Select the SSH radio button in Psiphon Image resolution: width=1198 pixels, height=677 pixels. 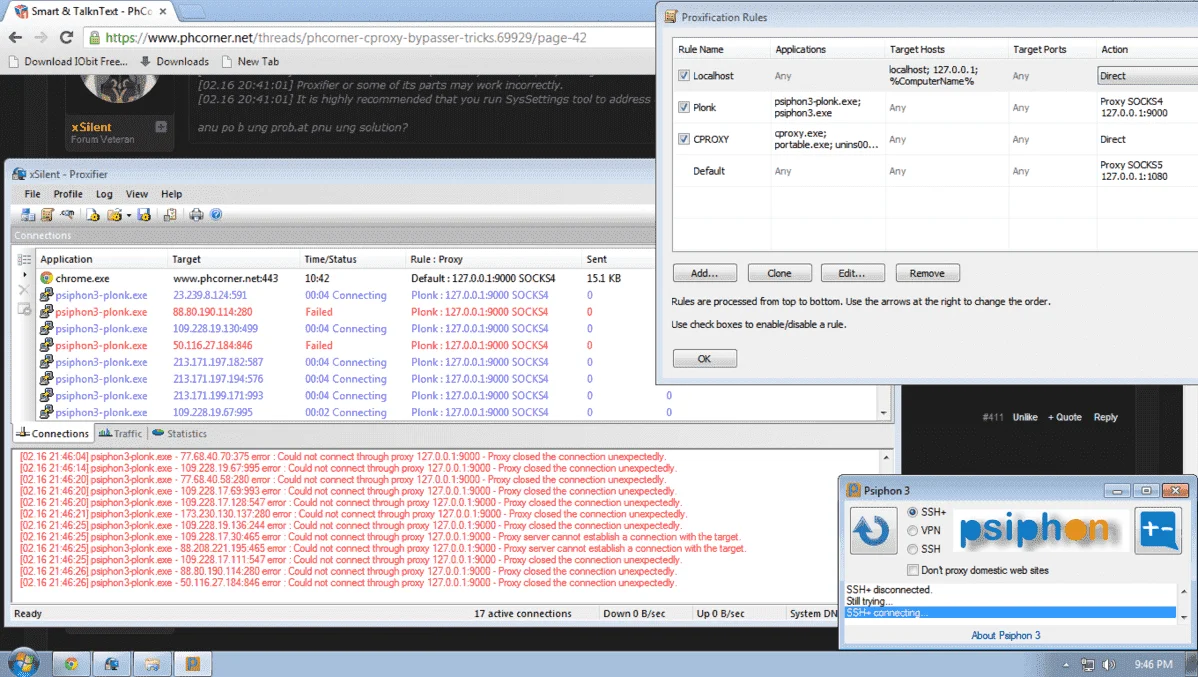[912, 549]
